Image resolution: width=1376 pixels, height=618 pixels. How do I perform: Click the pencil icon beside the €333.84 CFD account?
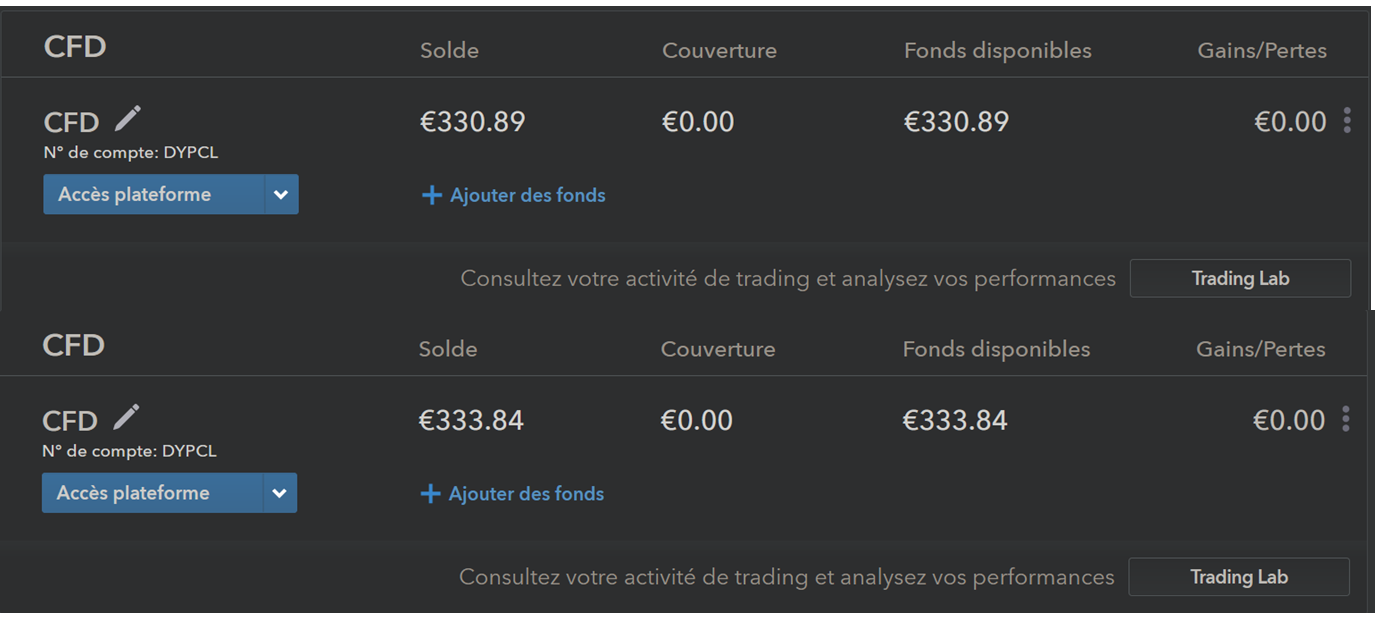click(126, 417)
